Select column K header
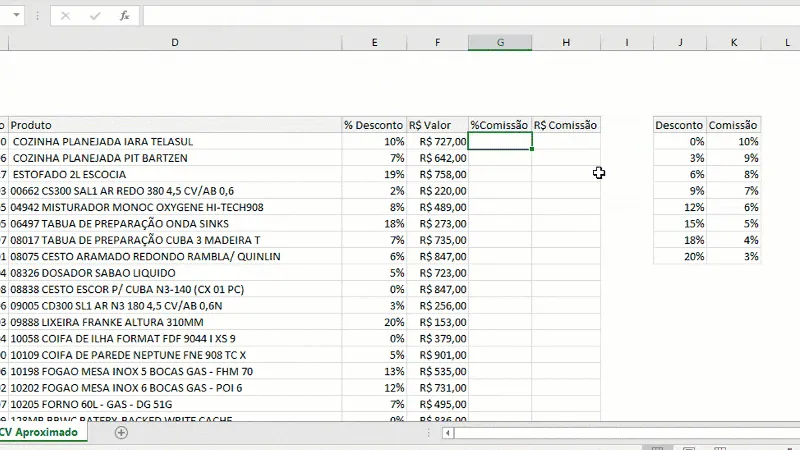 [734, 42]
